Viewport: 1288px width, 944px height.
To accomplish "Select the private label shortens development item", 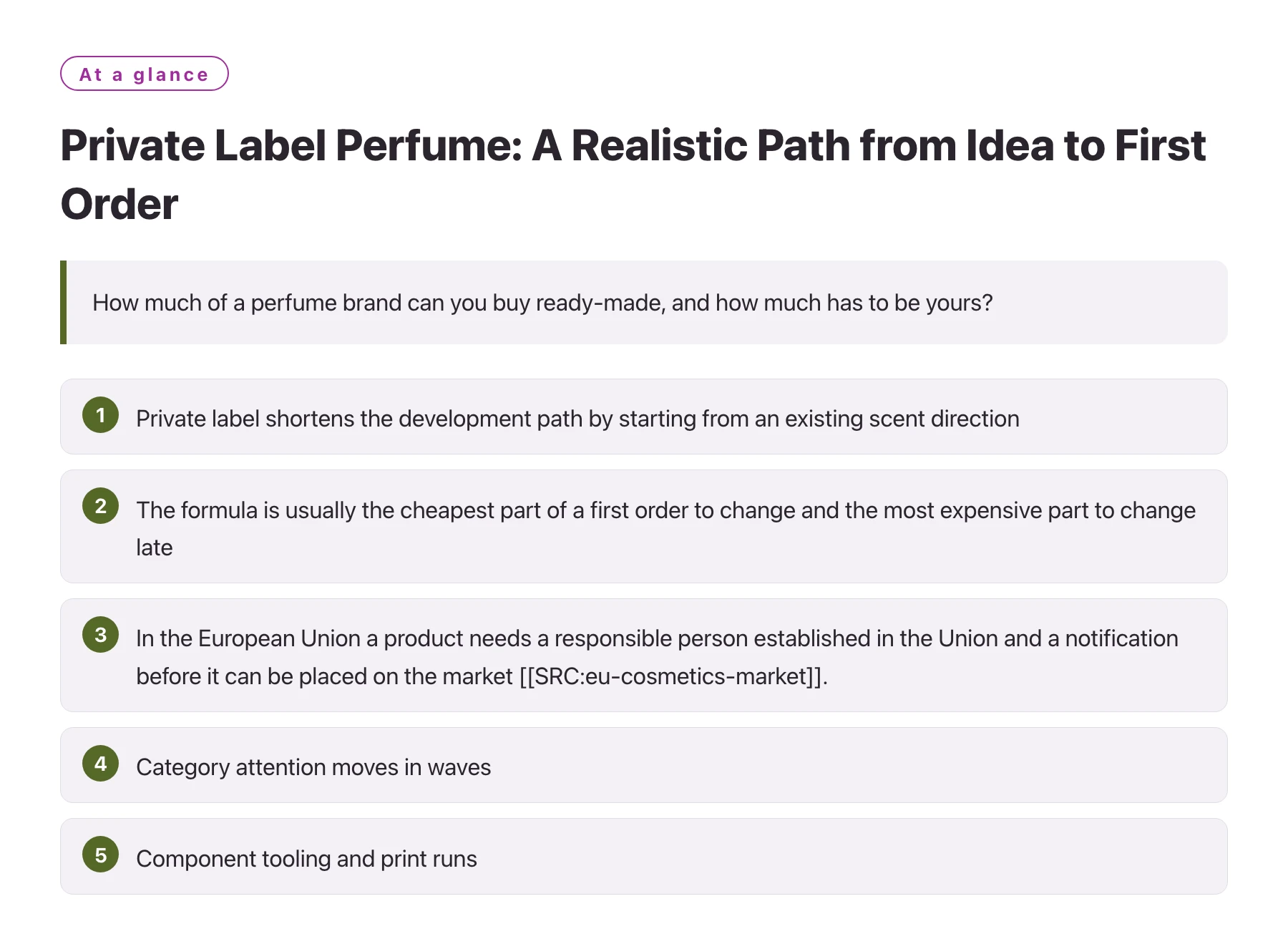I will point(644,417).
